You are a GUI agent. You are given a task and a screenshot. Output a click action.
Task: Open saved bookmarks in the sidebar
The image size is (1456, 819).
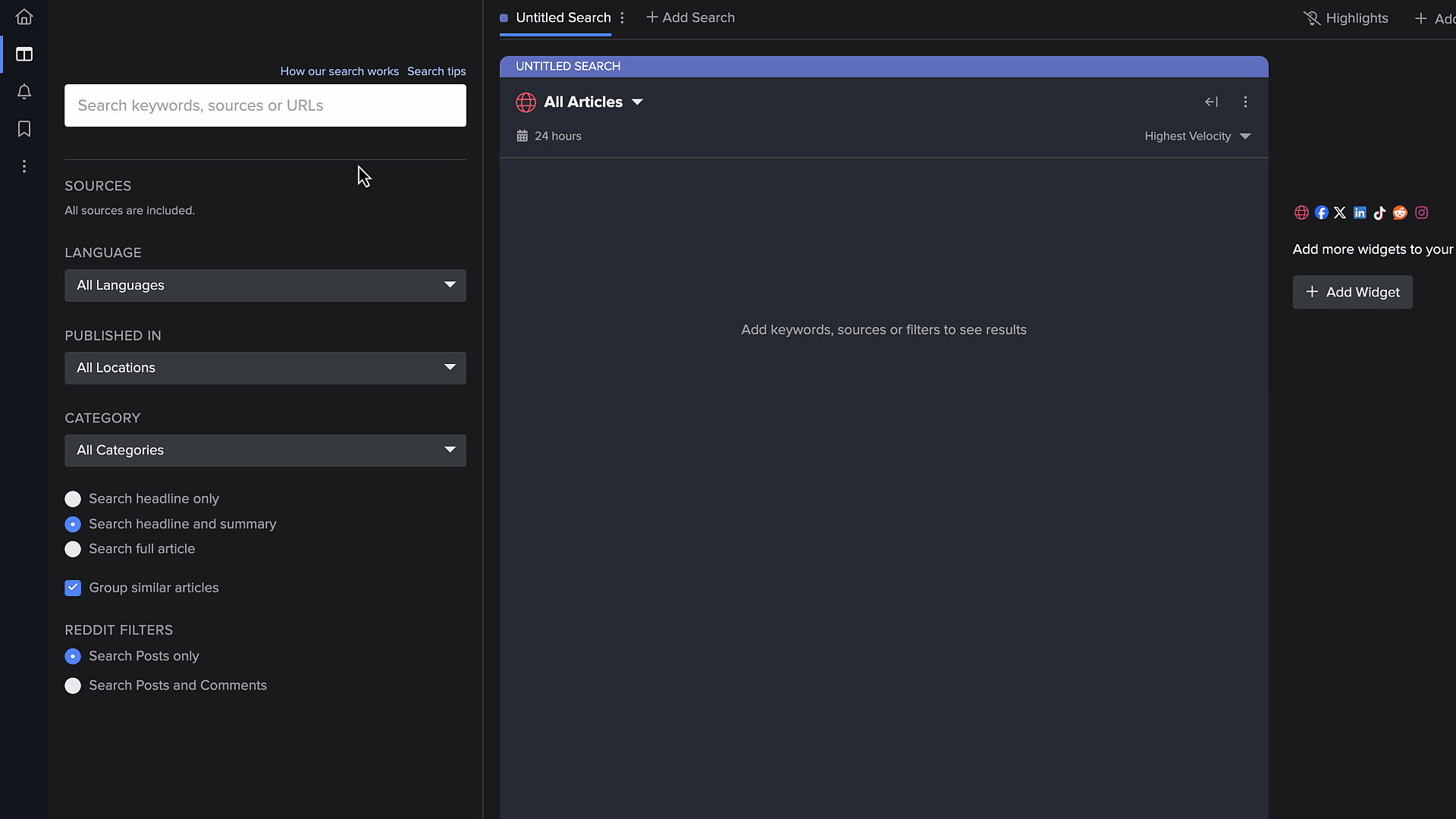(24, 129)
